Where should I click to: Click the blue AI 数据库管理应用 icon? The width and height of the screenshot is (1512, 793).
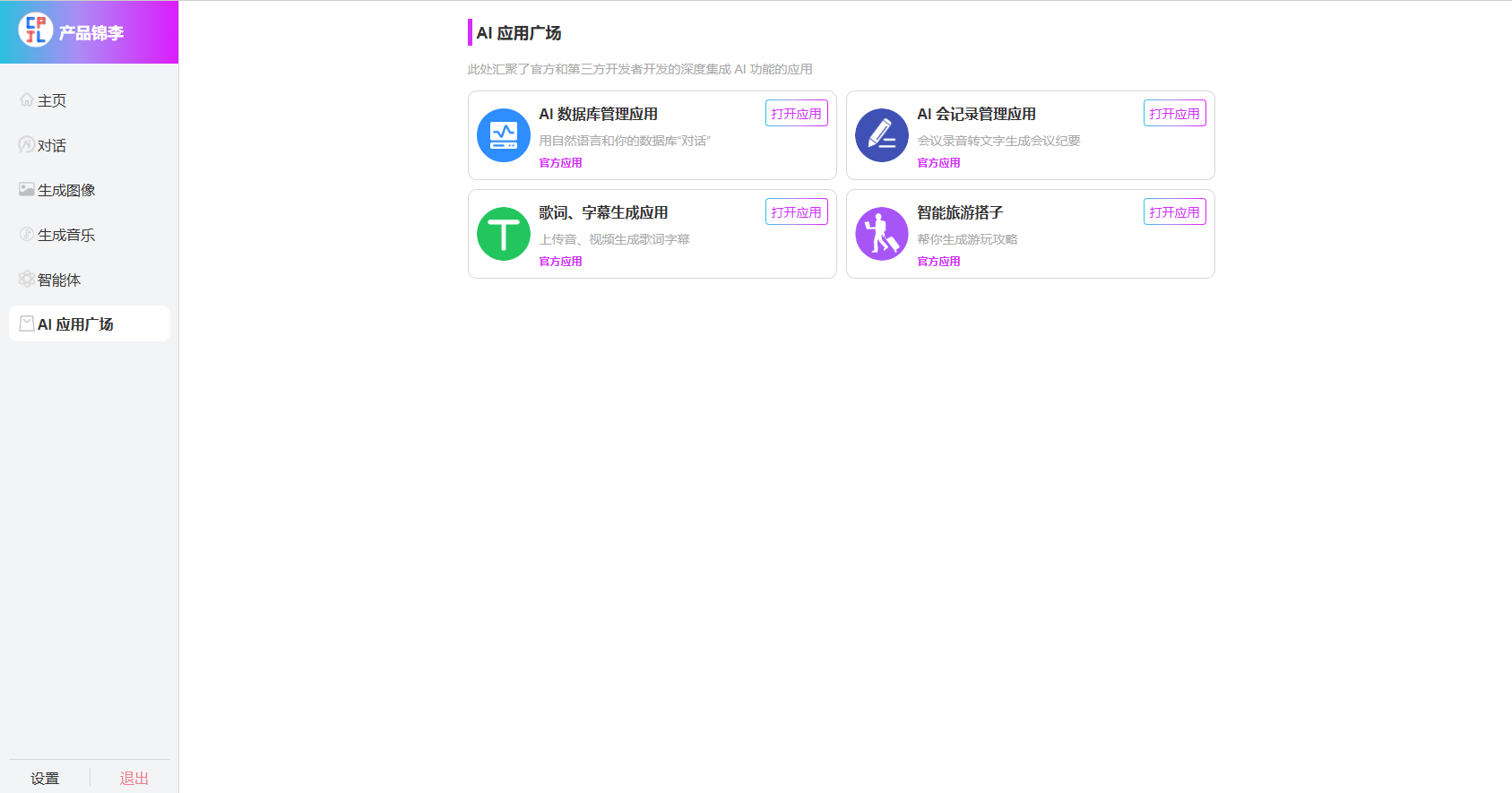504,135
